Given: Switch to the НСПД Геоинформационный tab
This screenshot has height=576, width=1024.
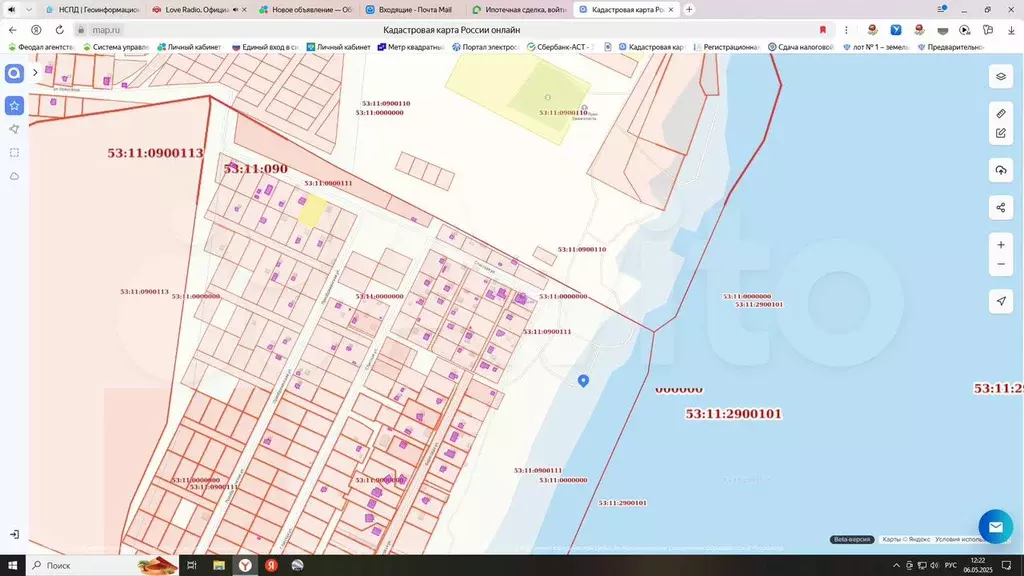Looking at the screenshot, I should coord(93,10).
